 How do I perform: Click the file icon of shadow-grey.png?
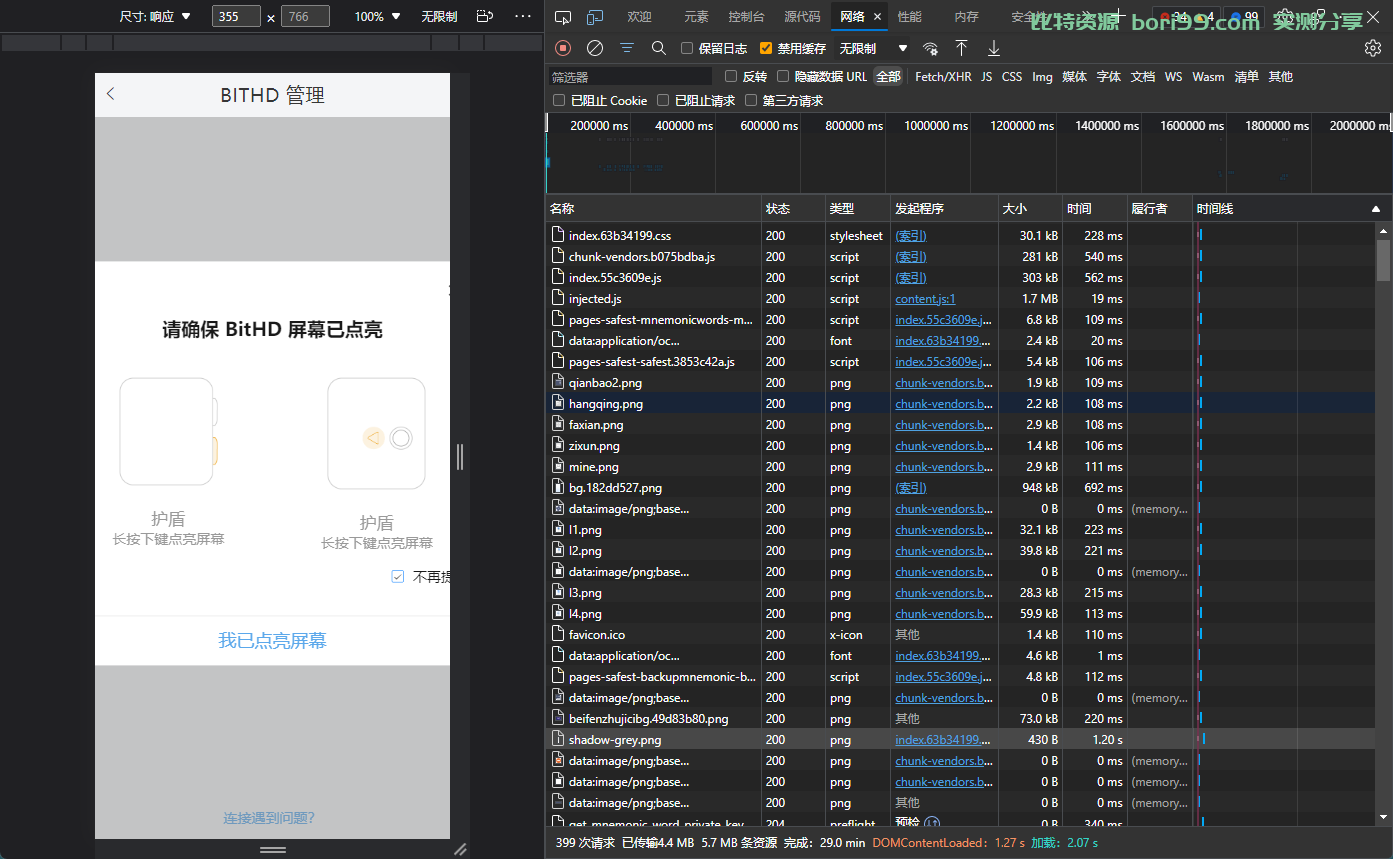point(558,740)
